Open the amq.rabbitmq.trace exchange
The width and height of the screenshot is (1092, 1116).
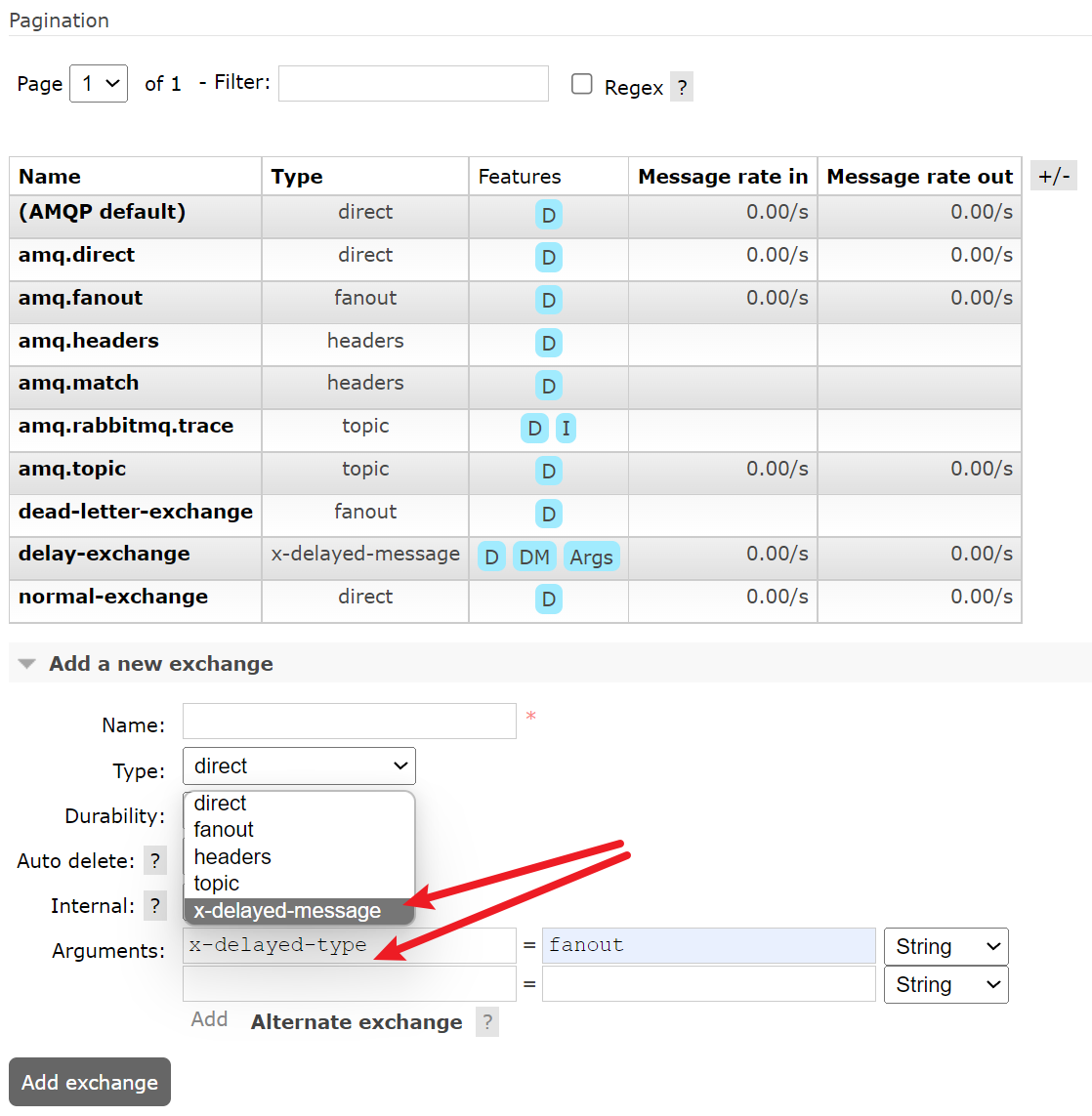point(126,426)
